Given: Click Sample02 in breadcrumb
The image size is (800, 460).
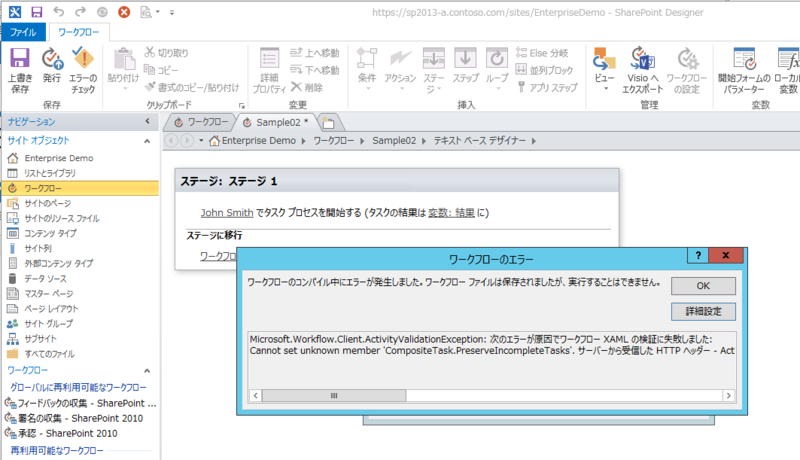Looking at the screenshot, I should pyautogui.click(x=394, y=141).
